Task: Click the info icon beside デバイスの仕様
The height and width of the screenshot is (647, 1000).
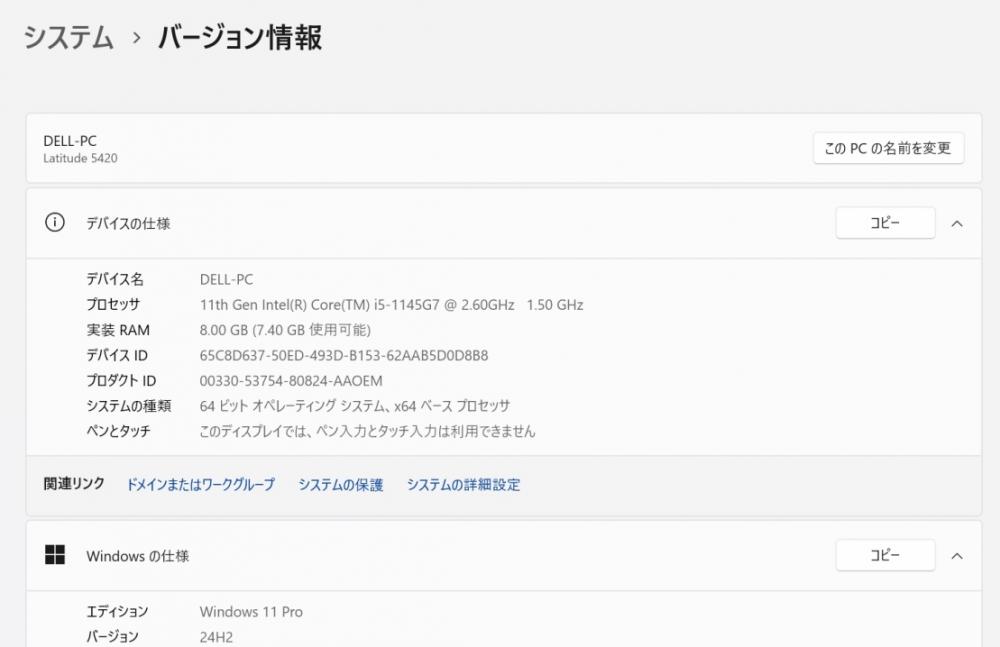Action: pos(55,223)
